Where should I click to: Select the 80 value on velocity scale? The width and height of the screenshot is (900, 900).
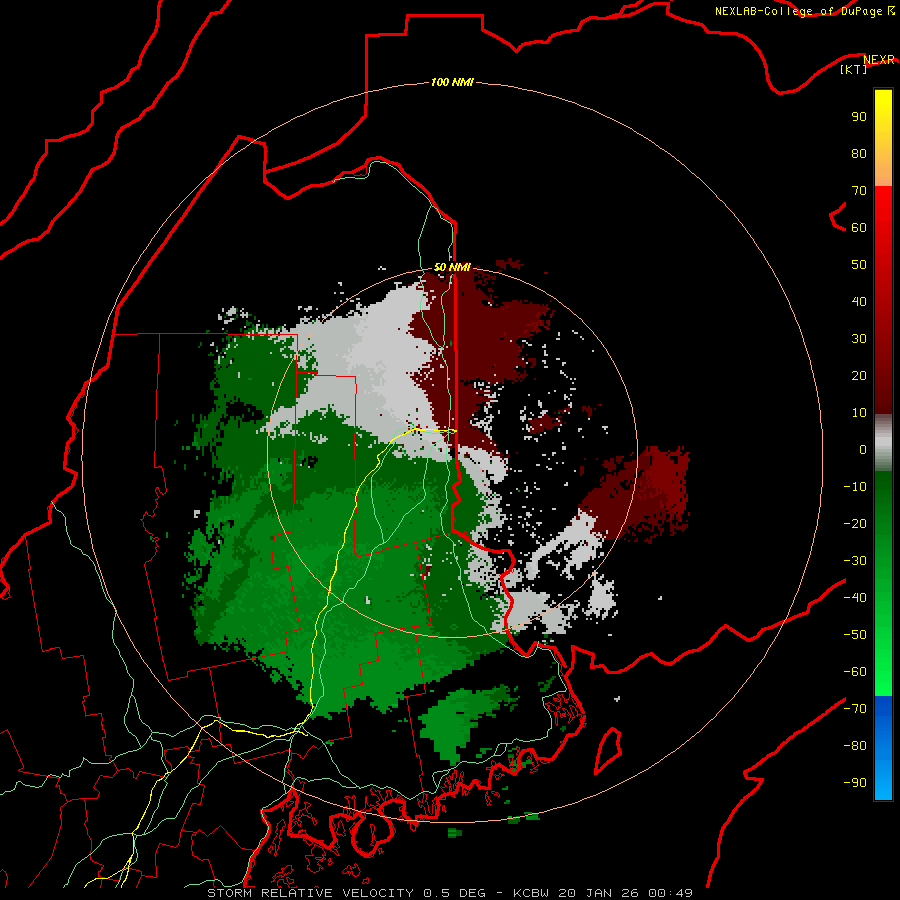(859, 154)
